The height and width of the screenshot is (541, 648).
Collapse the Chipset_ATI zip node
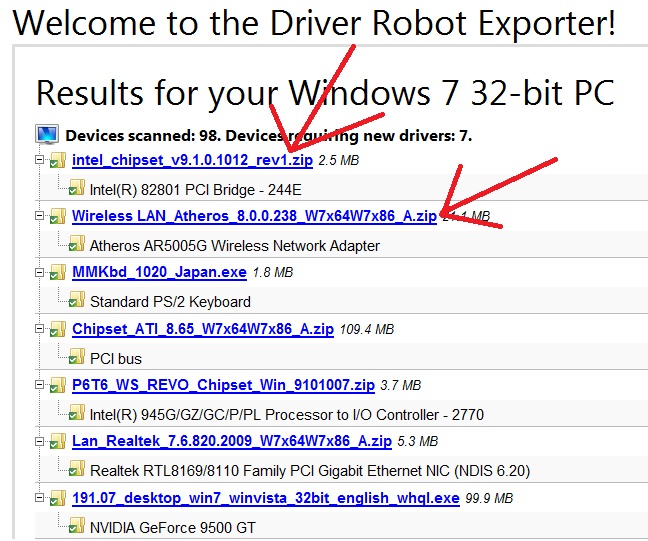39,329
